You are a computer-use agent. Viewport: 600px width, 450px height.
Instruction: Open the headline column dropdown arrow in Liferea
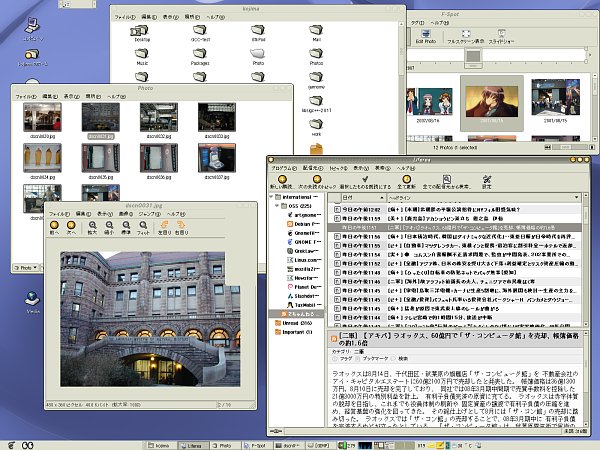pyautogui.click(x=576, y=197)
